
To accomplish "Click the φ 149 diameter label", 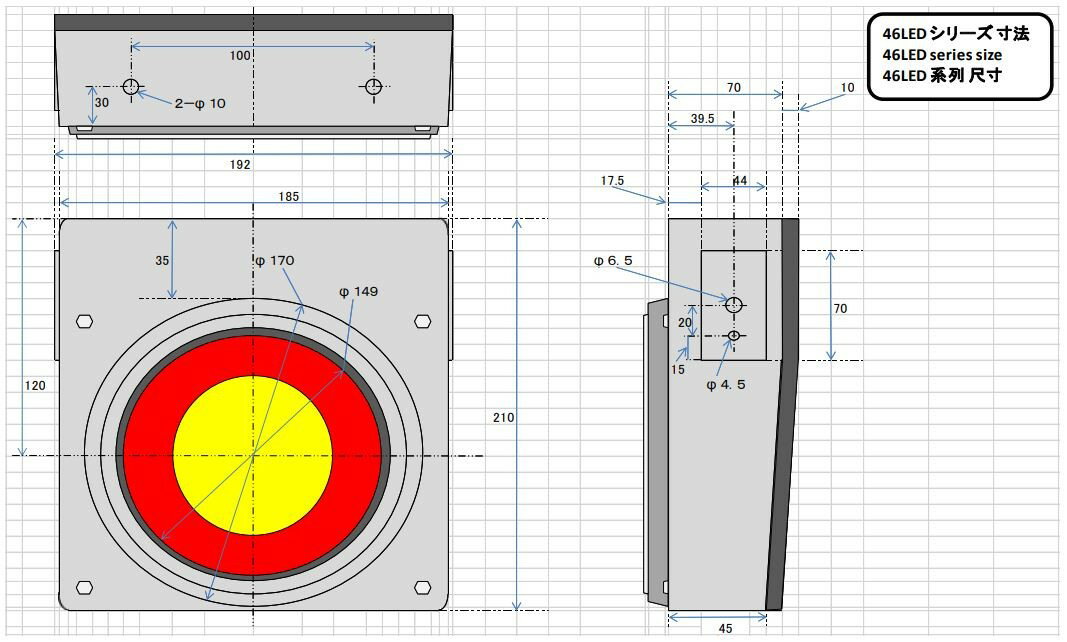I will click(x=358, y=292).
